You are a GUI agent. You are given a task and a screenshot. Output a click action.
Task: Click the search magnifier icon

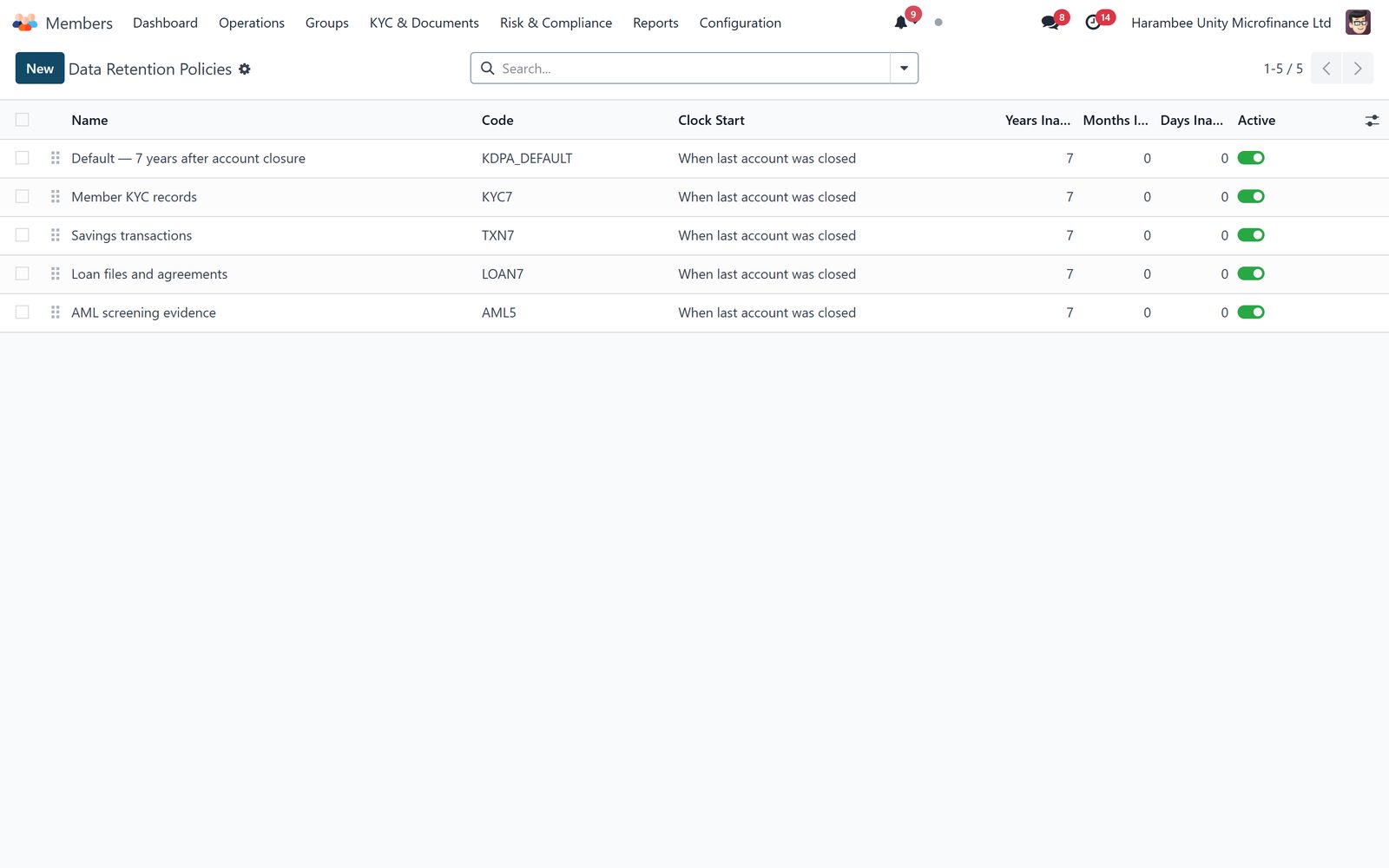pos(488,69)
